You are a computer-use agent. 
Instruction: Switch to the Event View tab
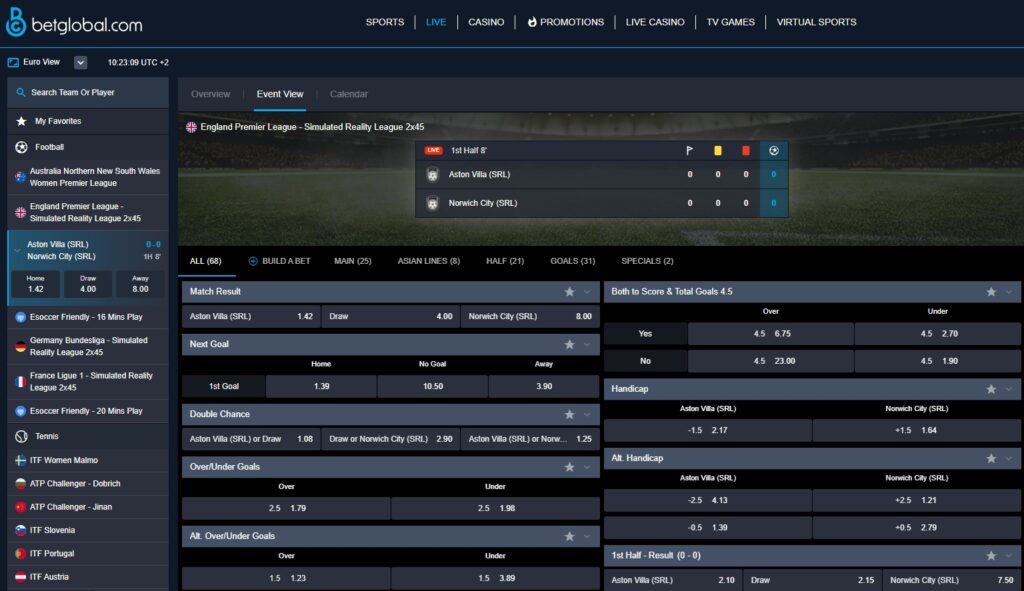click(x=280, y=94)
